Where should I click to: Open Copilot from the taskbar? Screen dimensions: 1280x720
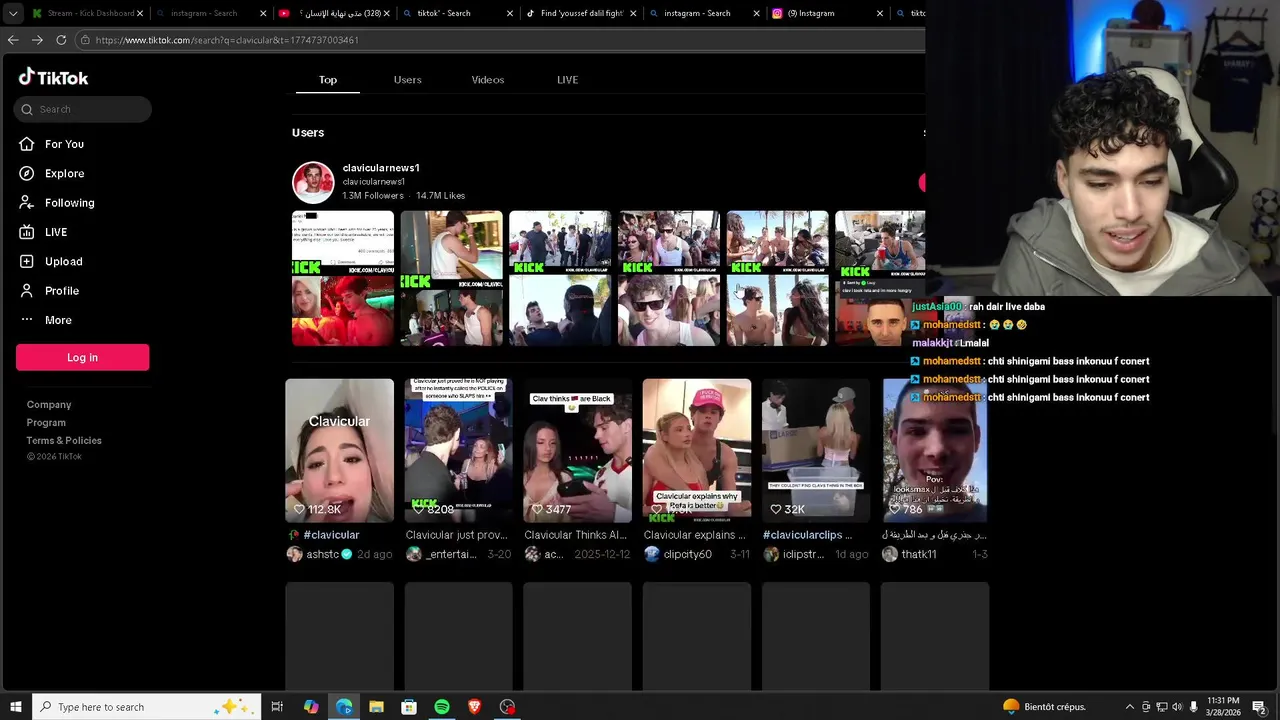tap(311, 707)
